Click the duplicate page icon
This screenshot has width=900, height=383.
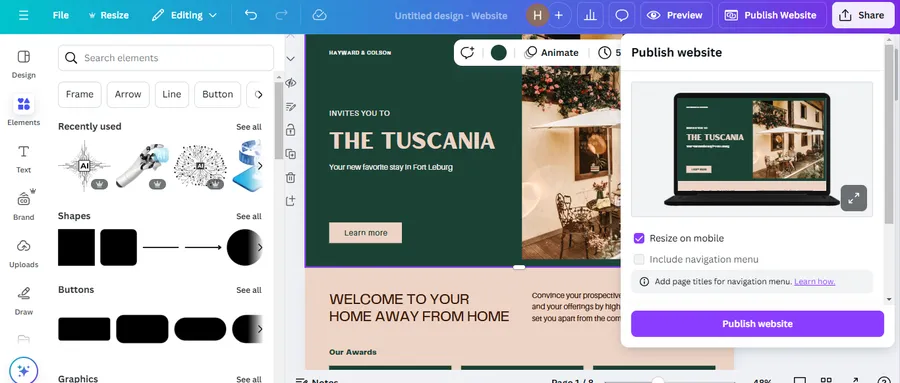coord(290,154)
